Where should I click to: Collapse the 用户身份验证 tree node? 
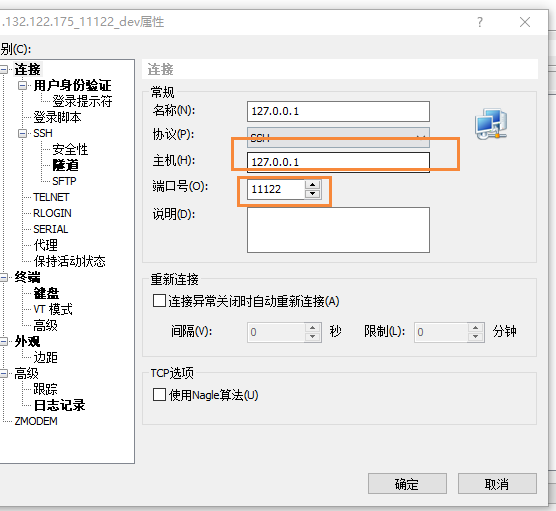click(x=23, y=85)
